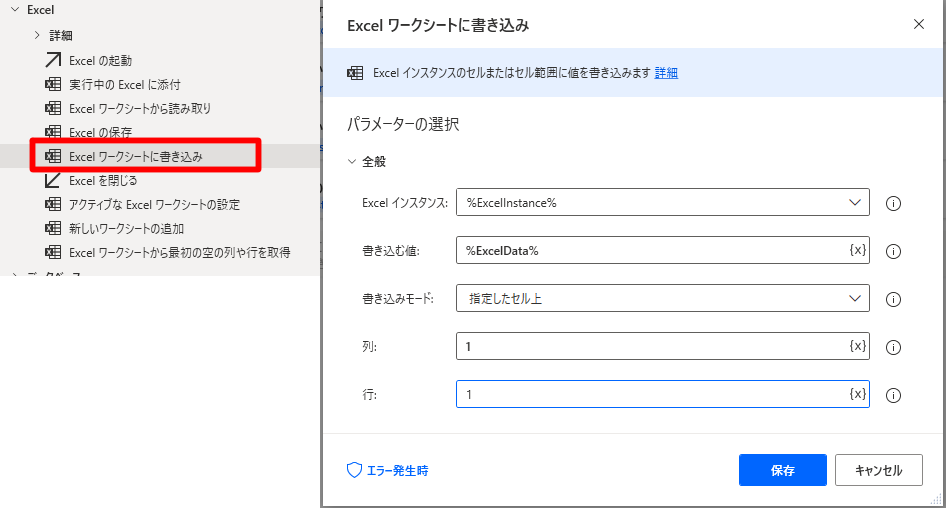Click info icon beside Excel インスタンス
This screenshot has height=508, width=950.
[x=893, y=204]
